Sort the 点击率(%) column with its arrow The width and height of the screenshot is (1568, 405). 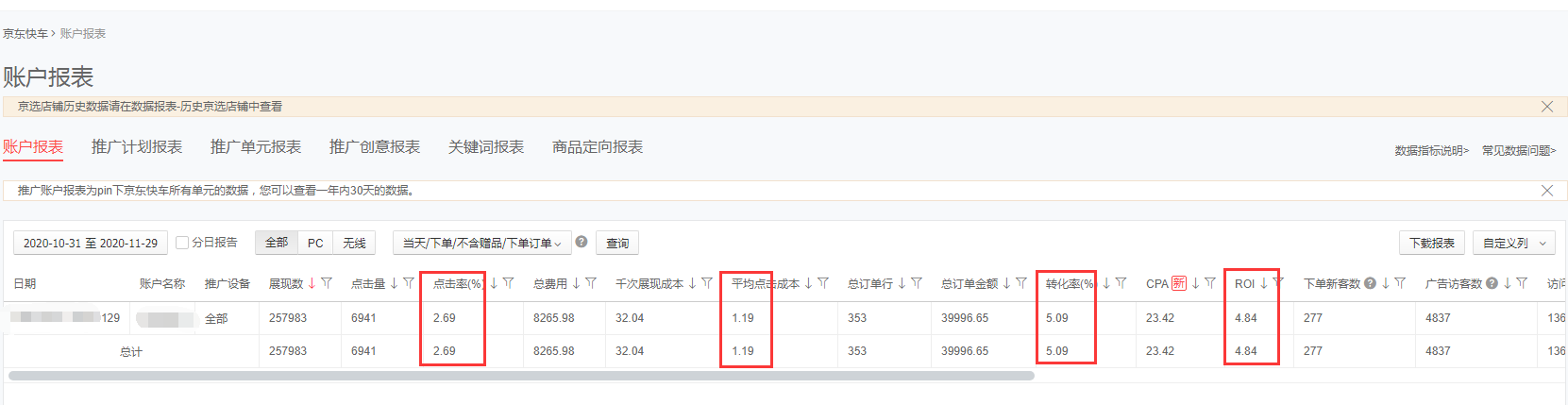coord(494,283)
